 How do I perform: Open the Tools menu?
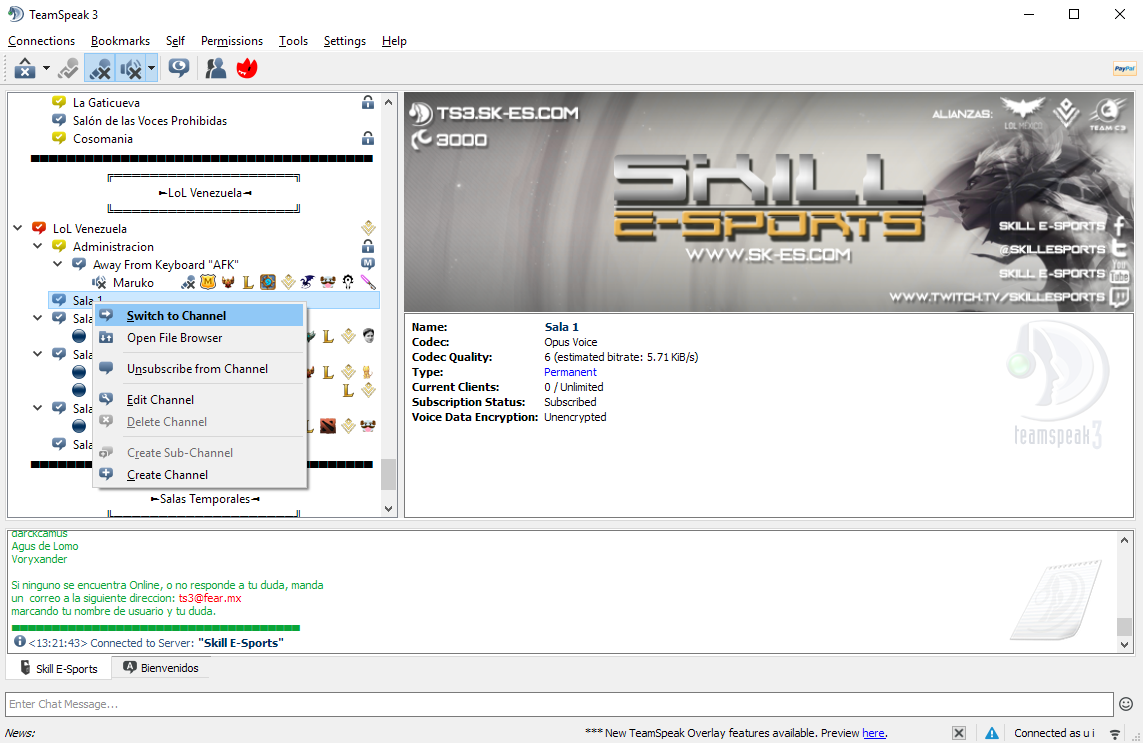click(293, 41)
